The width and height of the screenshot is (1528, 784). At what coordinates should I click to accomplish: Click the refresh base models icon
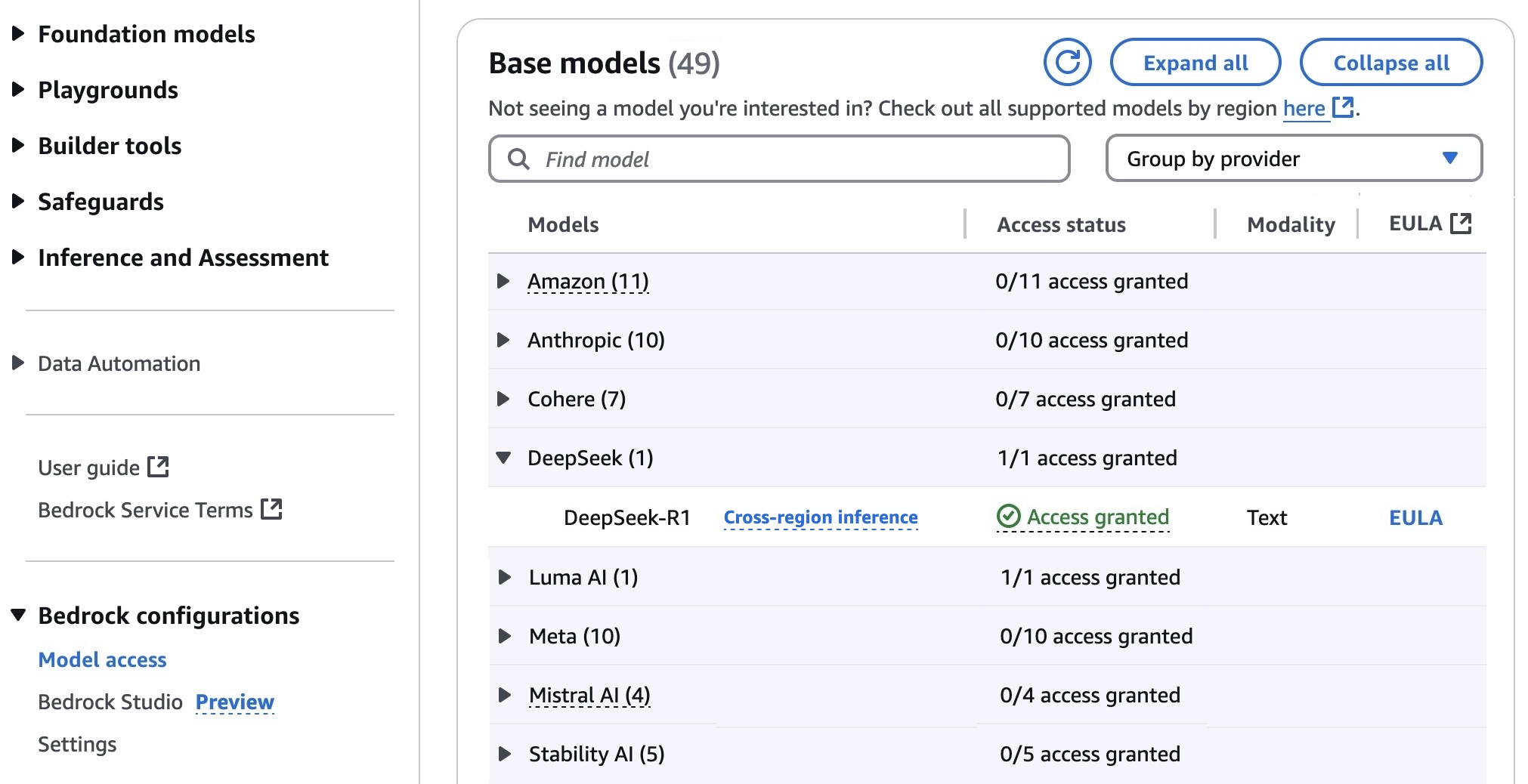(1067, 62)
